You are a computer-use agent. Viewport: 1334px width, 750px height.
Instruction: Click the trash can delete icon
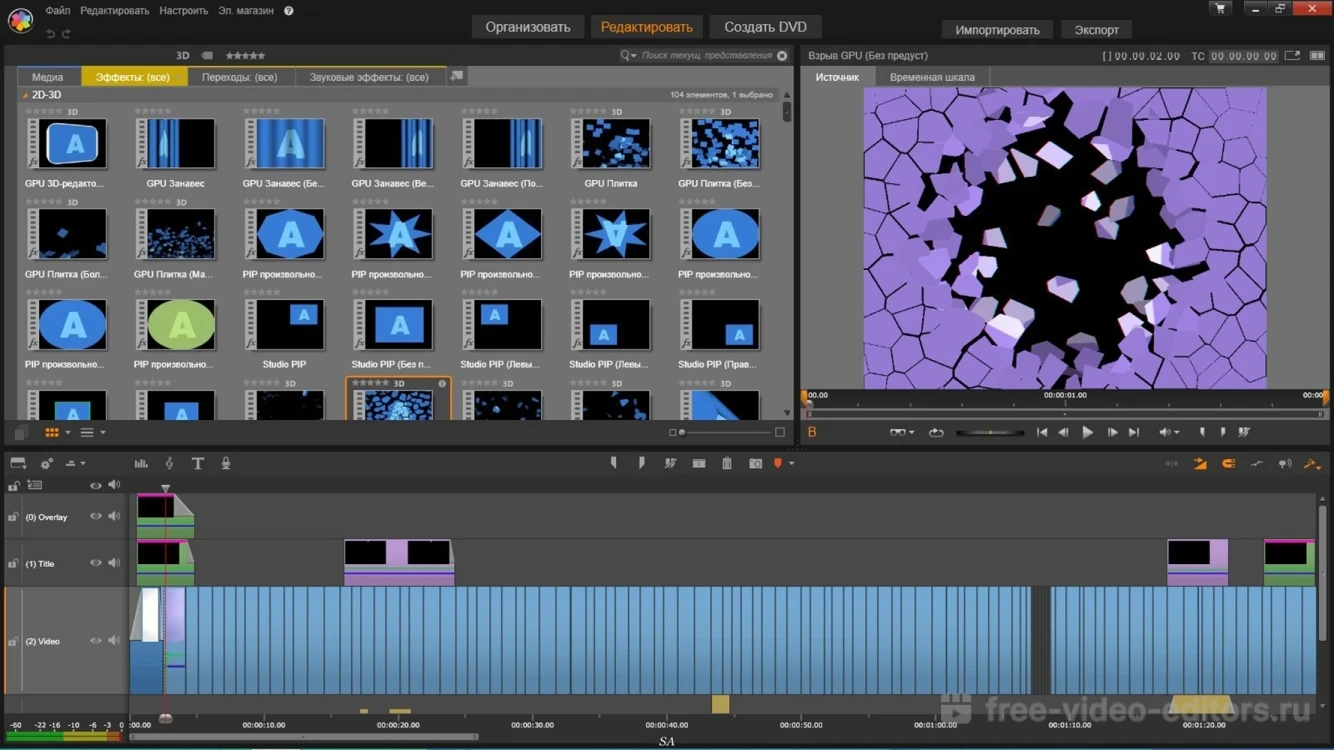point(727,464)
